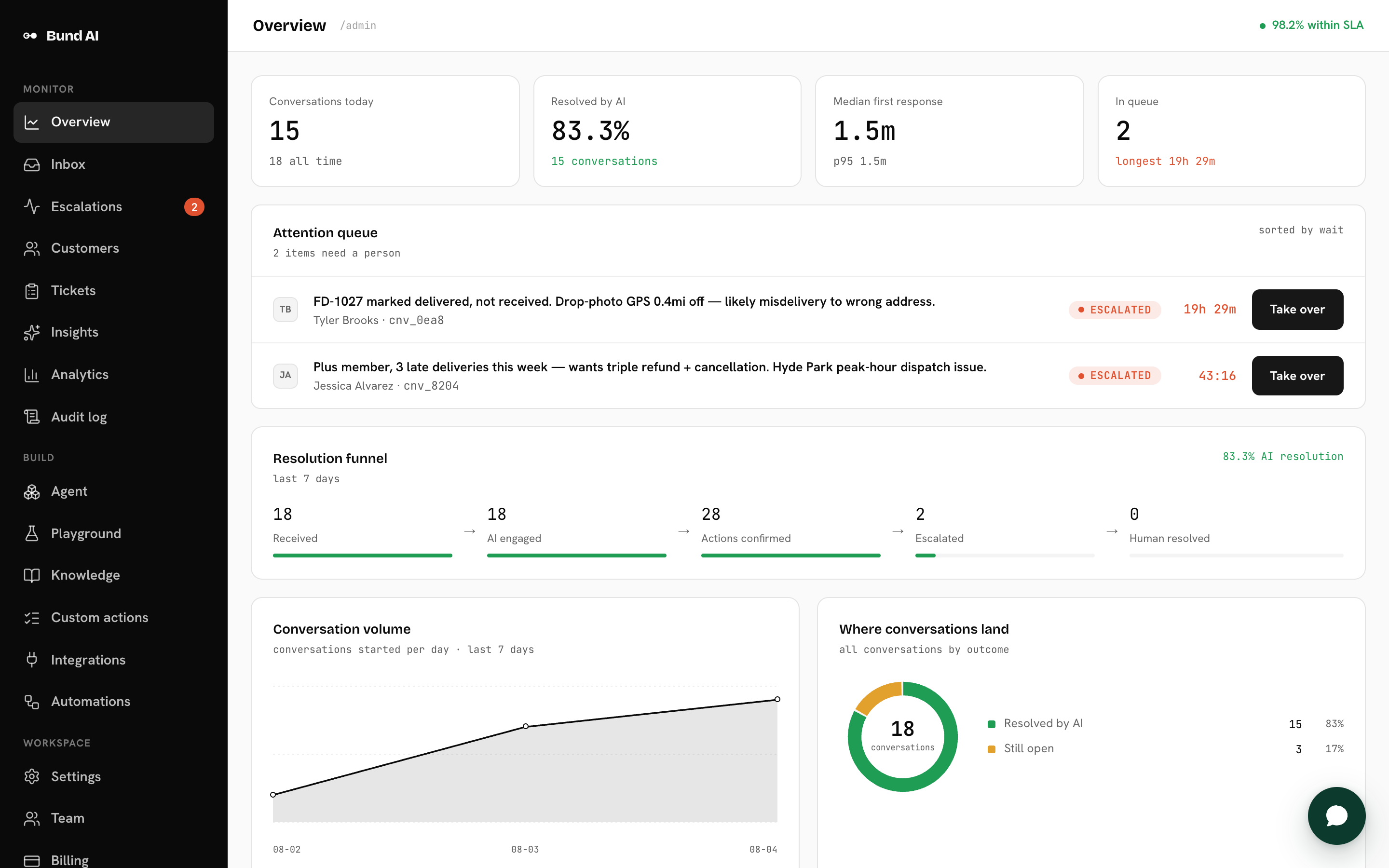Open the Plus member triple refund item
This screenshot has width=1389, height=868.
tap(807, 376)
